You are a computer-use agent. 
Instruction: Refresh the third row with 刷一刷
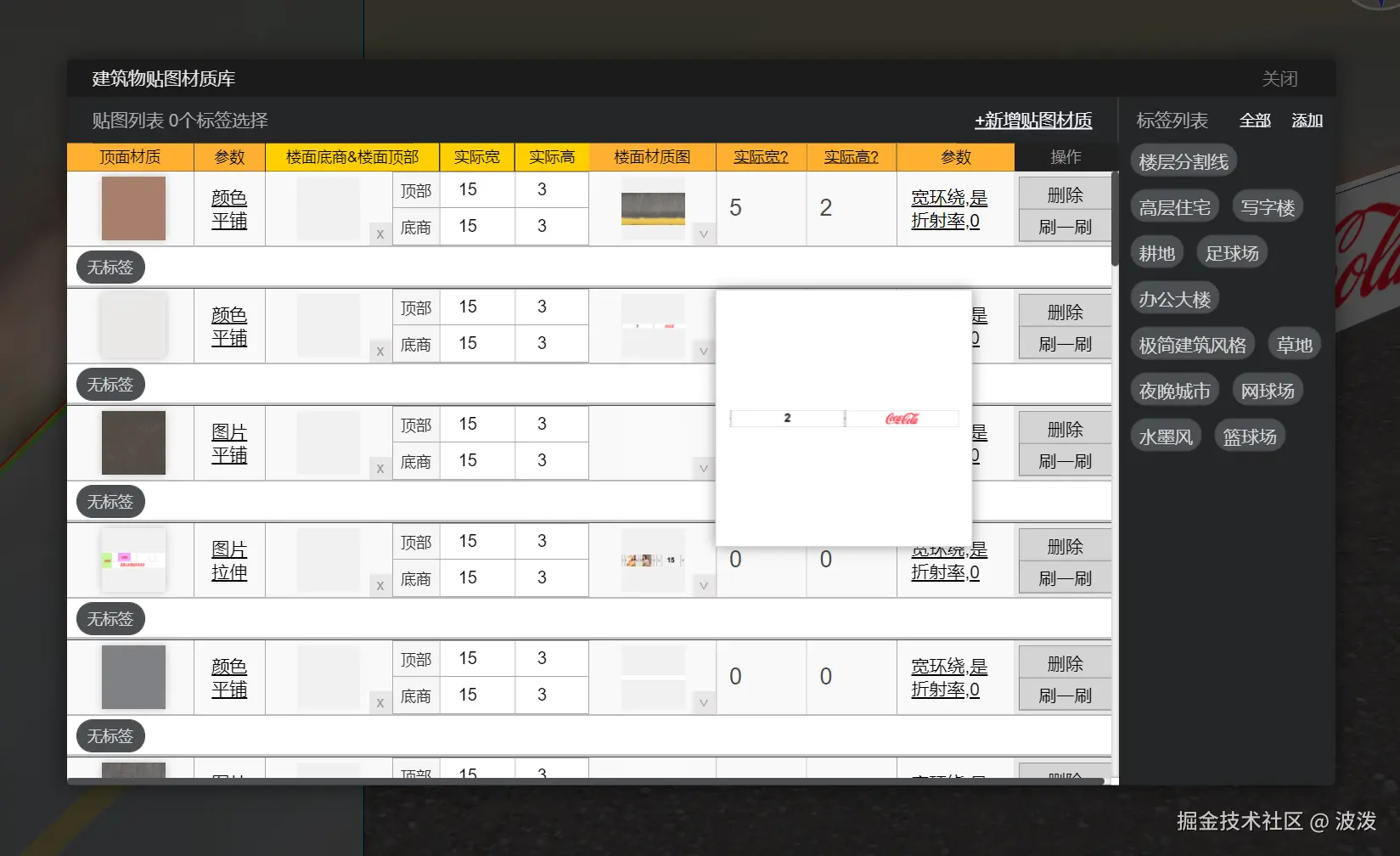coord(1065,461)
